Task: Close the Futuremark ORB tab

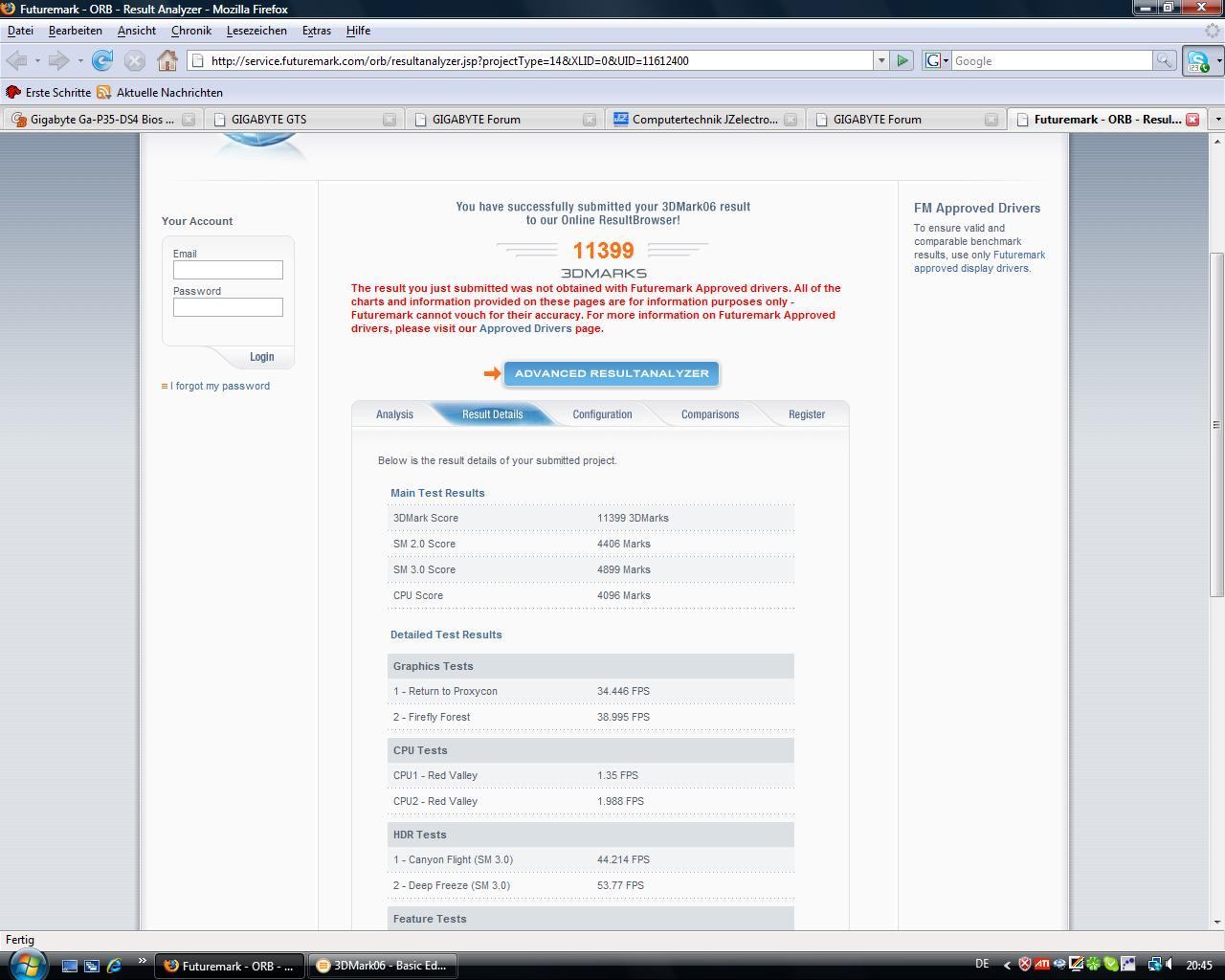Action: pos(1192,120)
